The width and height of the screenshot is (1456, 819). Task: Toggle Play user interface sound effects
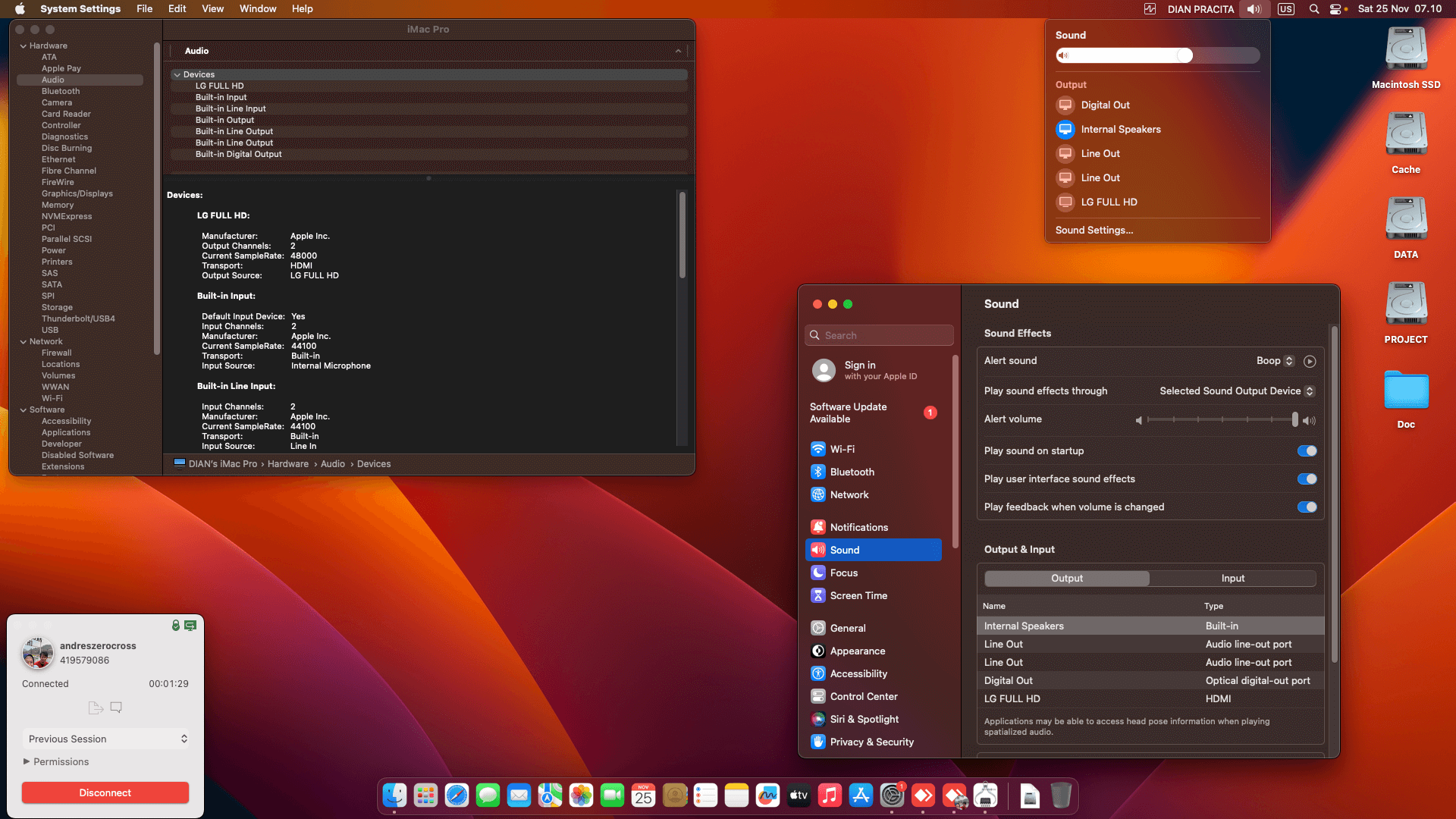point(1307,479)
